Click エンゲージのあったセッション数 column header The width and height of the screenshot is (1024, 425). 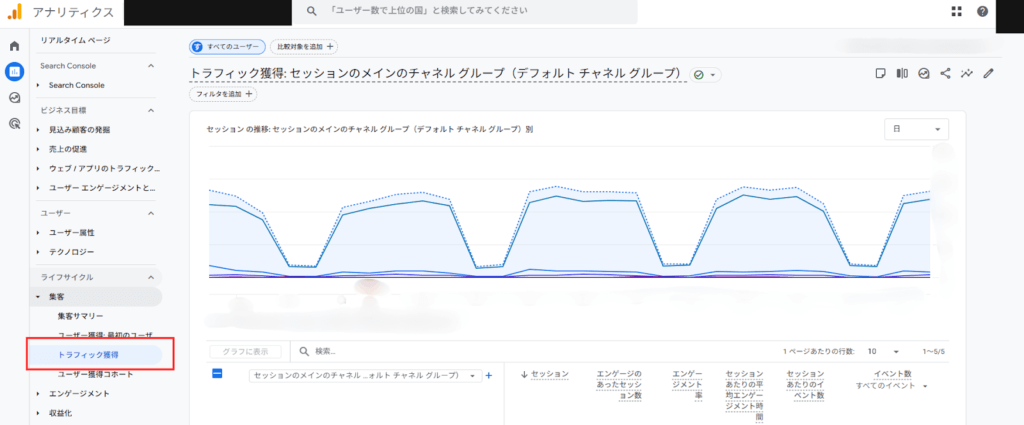click(x=619, y=385)
